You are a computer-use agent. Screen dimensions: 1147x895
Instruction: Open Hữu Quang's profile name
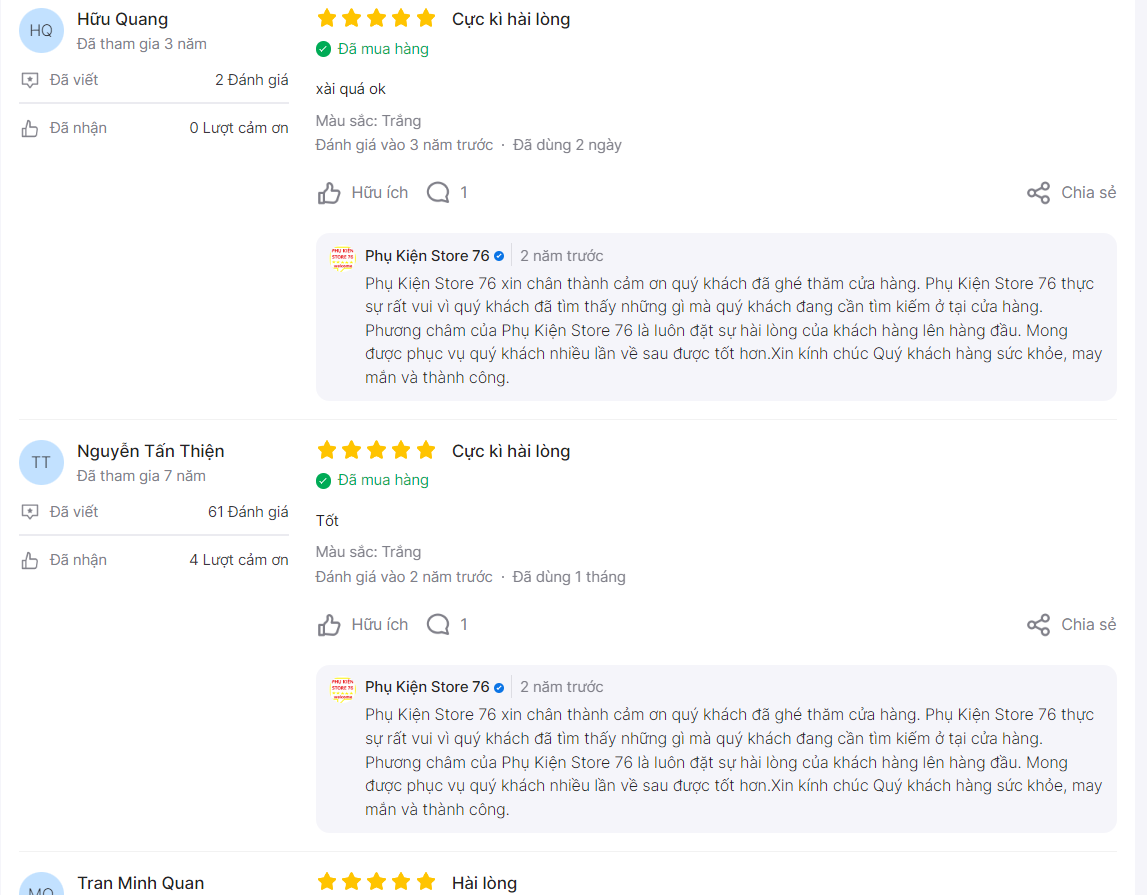click(x=122, y=20)
